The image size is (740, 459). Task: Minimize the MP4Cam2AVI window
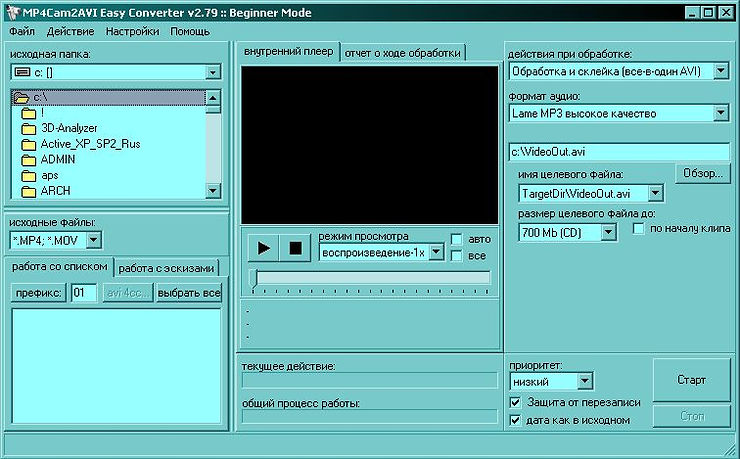click(x=691, y=13)
